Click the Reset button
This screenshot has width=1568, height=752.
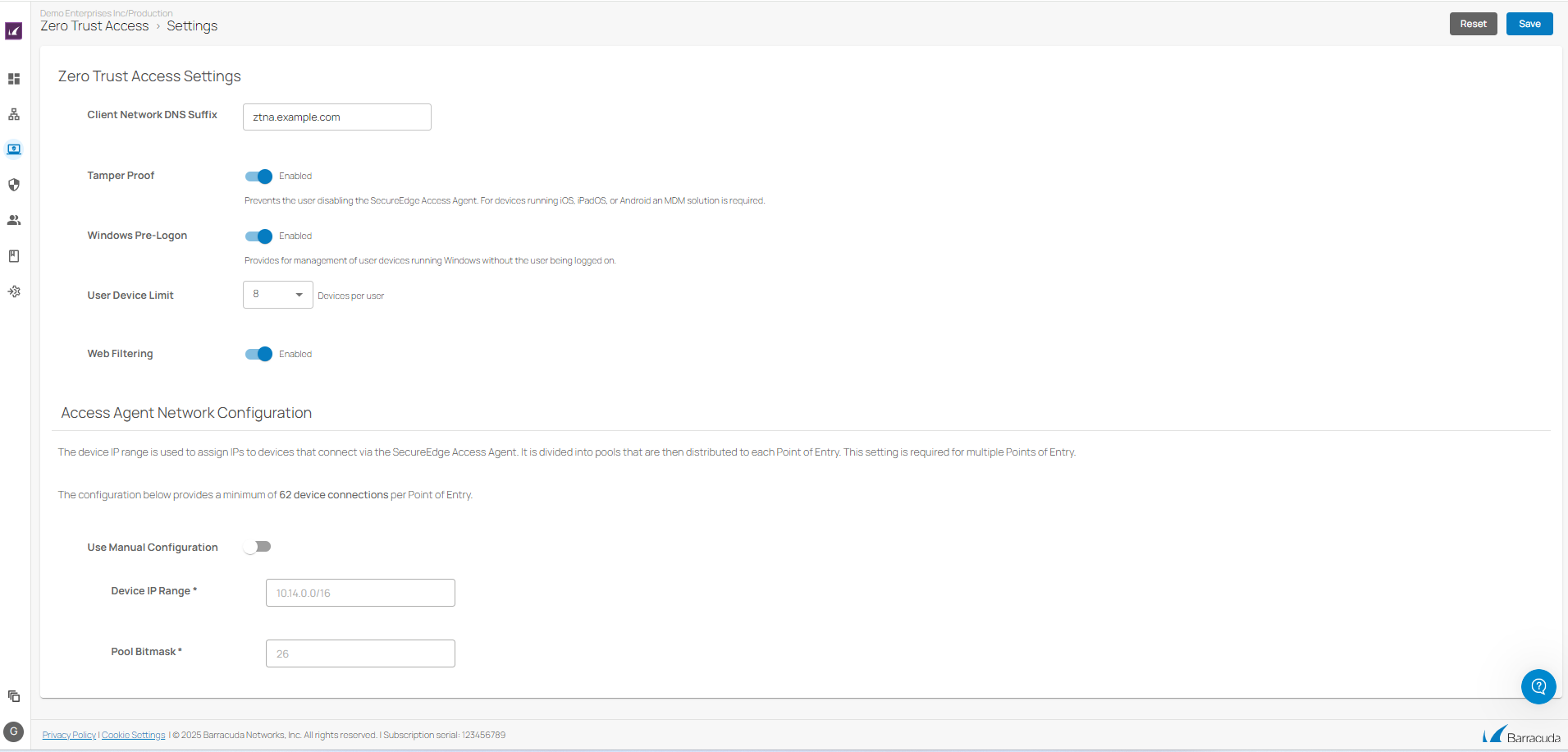click(x=1473, y=24)
